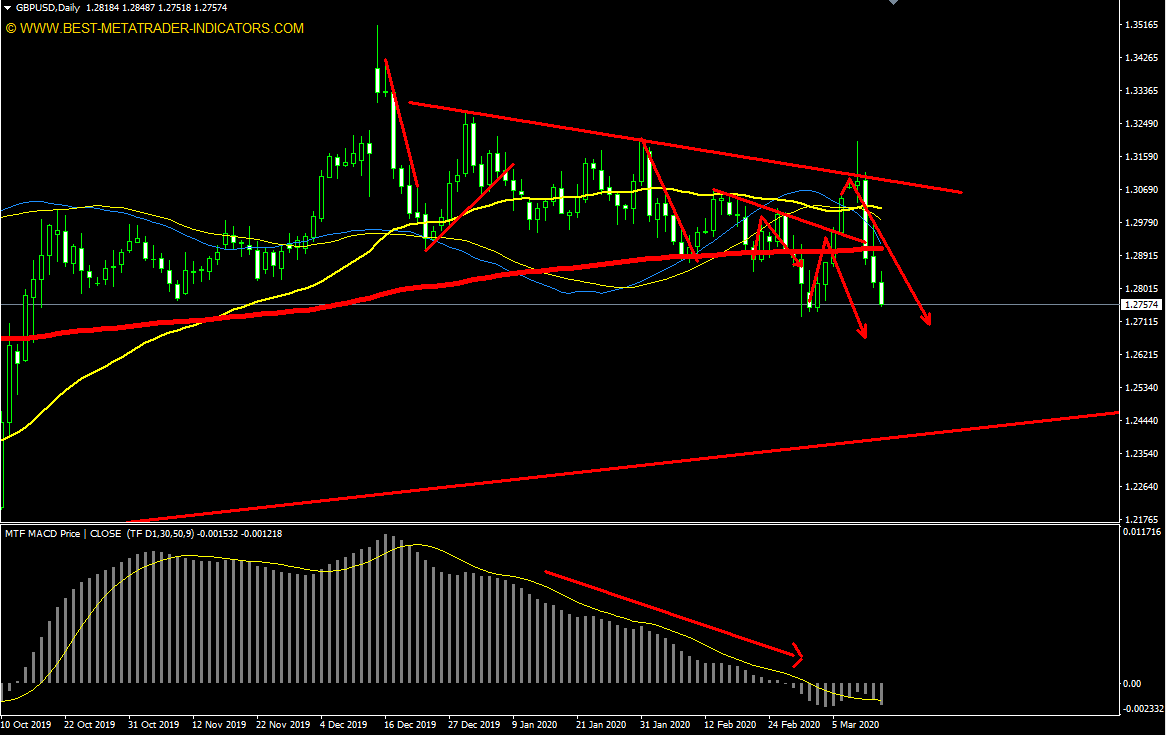This screenshot has height=735, width=1166.
Task: Click the current price label 1.27574
Action: (x=1141, y=304)
